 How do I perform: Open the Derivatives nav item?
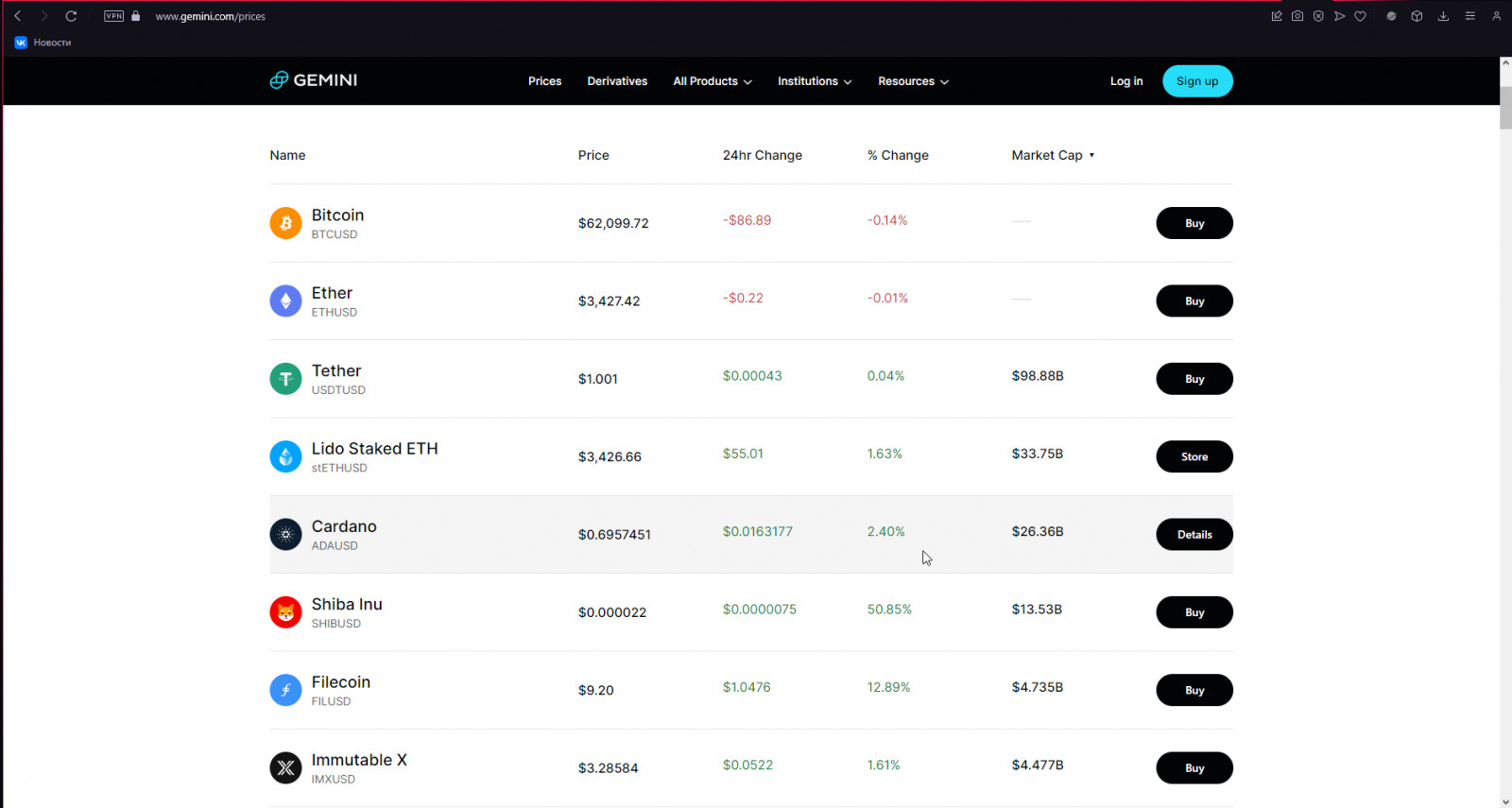click(x=617, y=81)
